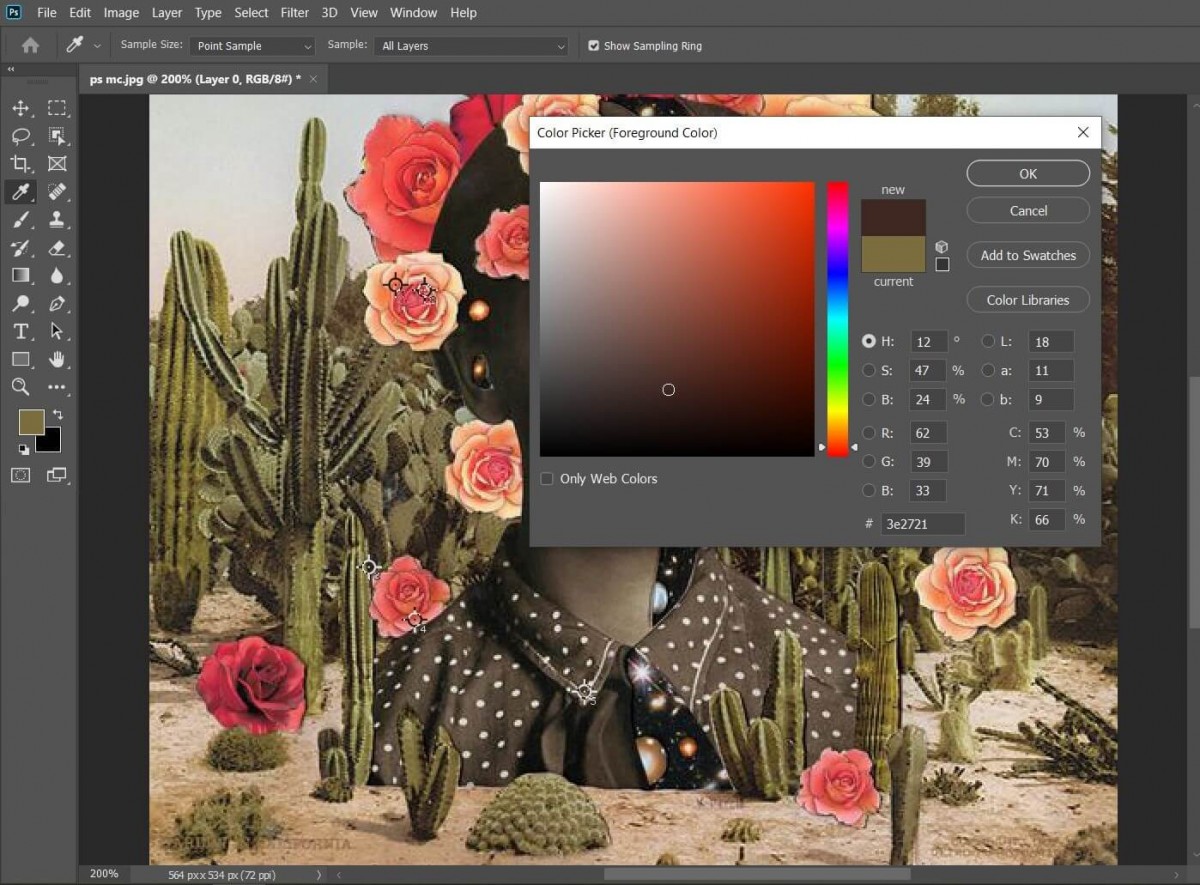Select the Zoom tool
Image resolution: width=1200 pixels, height=885 pixels.
(x=21, y=387)
